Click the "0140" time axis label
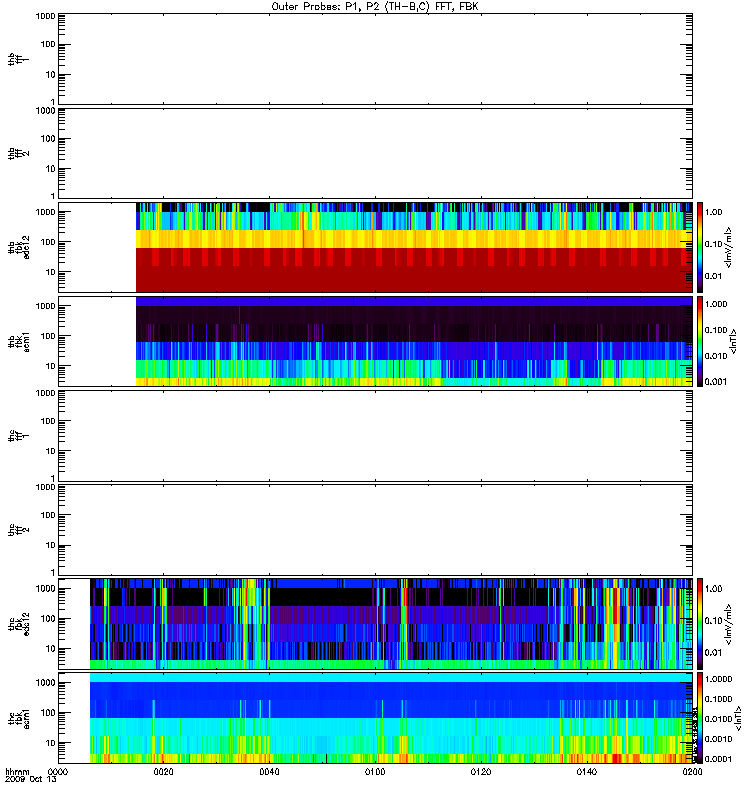 pos(587,772)
